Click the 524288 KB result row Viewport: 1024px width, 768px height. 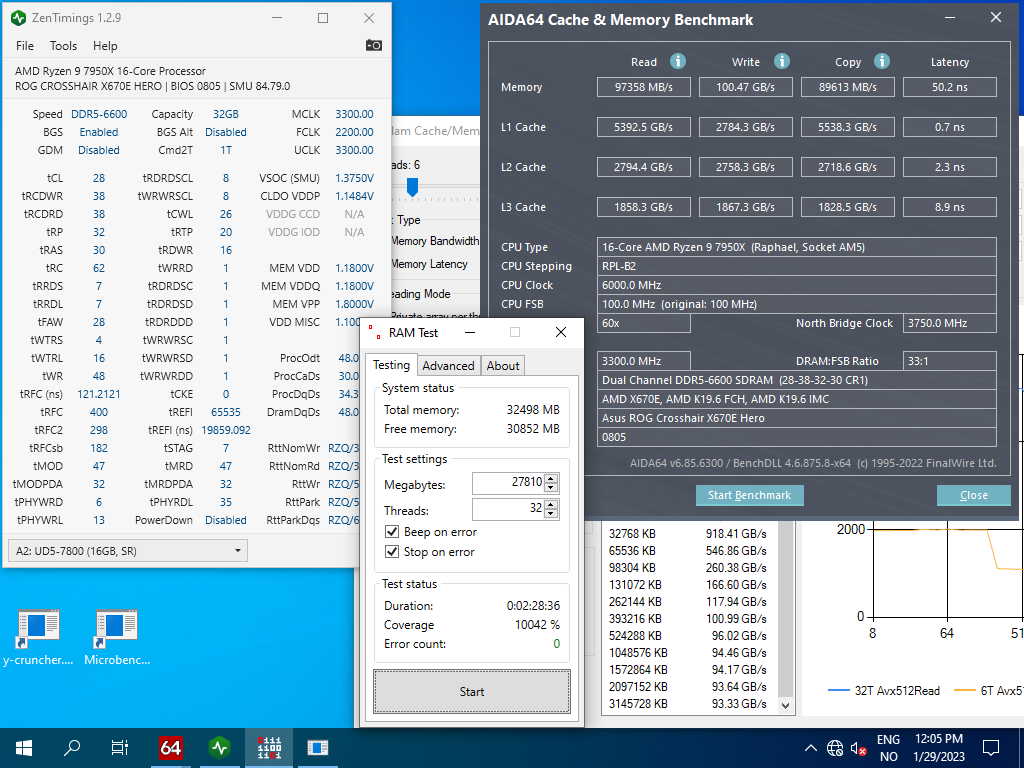688,635
